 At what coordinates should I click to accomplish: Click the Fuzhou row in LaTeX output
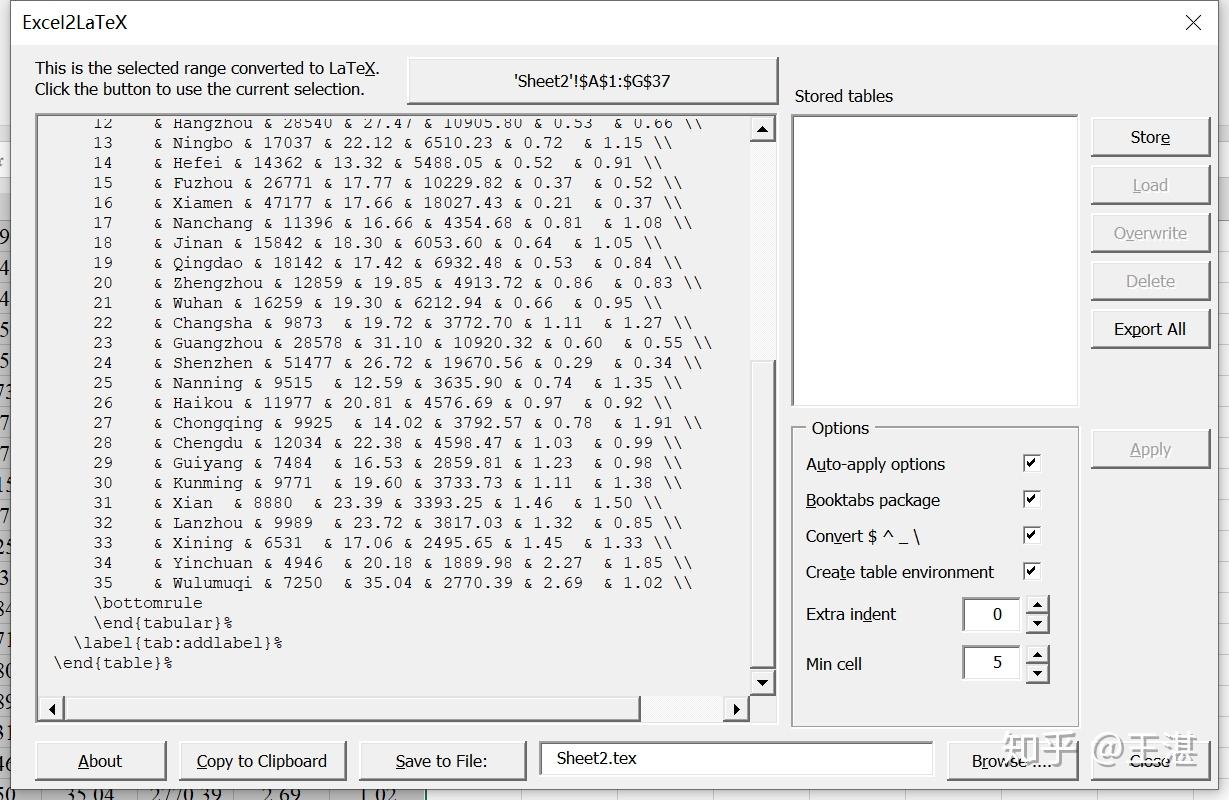[388, 183]
